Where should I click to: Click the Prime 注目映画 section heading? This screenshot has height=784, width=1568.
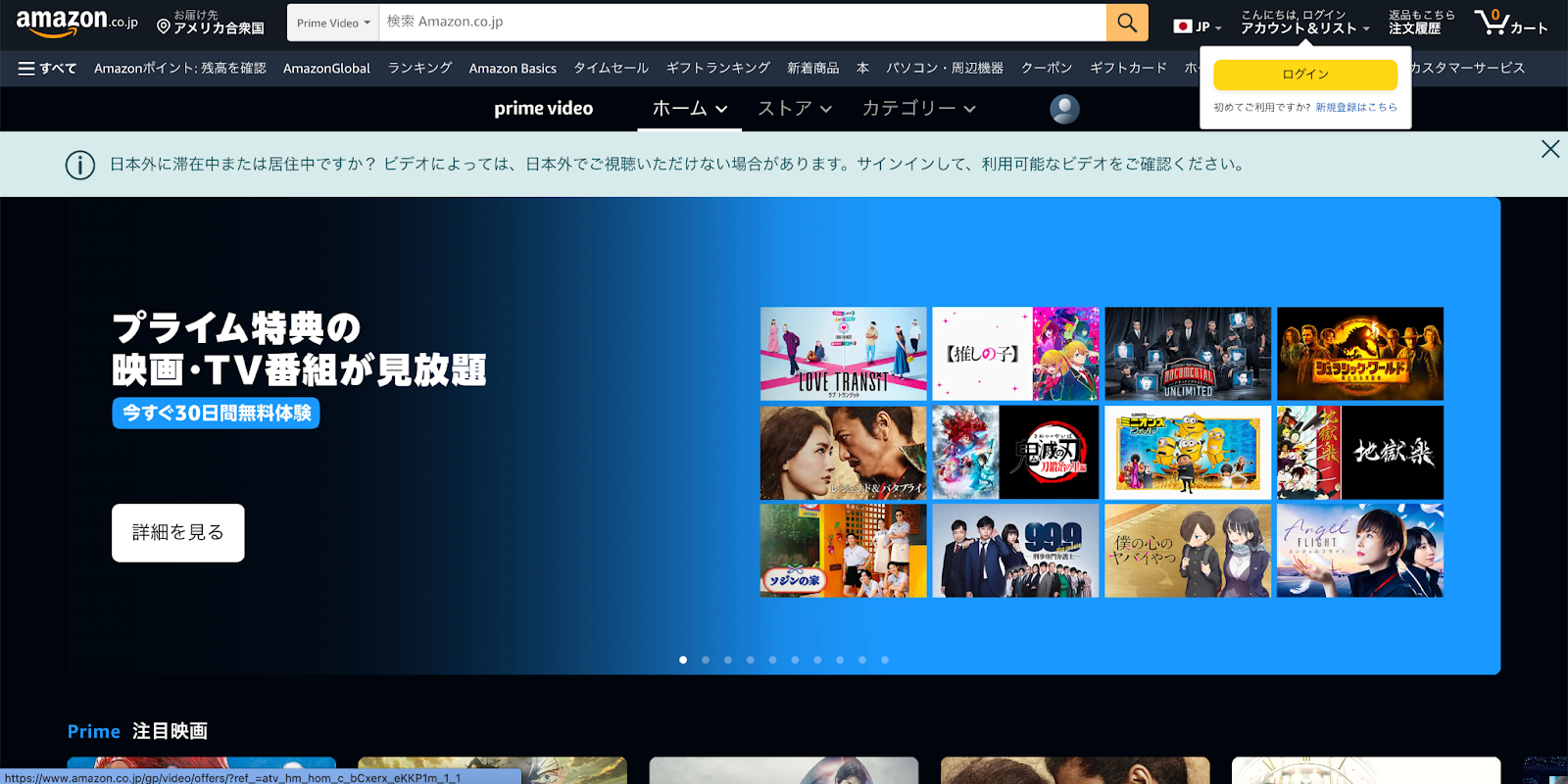coord(137,731)
